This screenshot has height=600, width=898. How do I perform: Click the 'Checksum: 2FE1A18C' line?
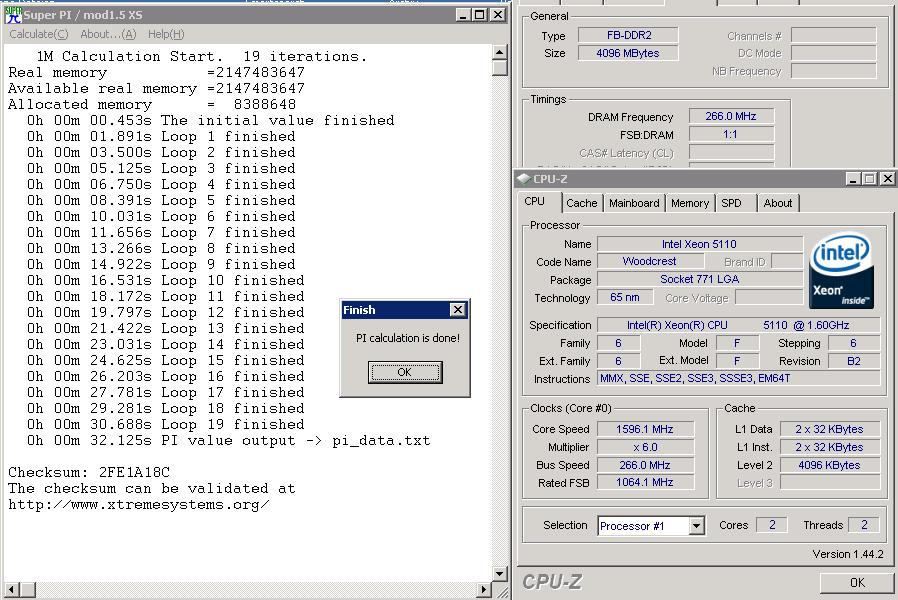click(x=89, y=472)
